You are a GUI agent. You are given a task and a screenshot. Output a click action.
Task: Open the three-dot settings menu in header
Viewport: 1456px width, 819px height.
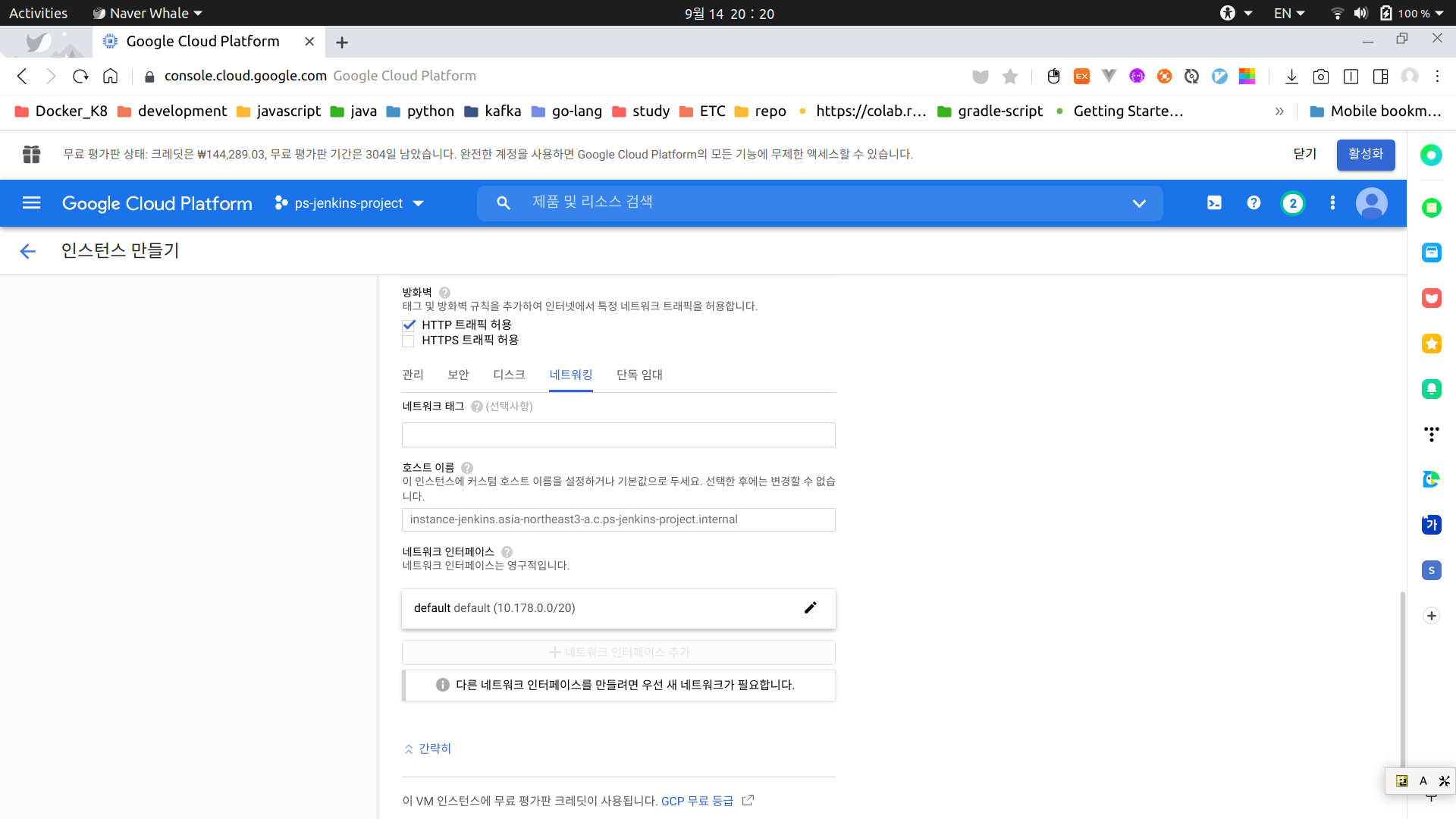[x=1332, y=203]
